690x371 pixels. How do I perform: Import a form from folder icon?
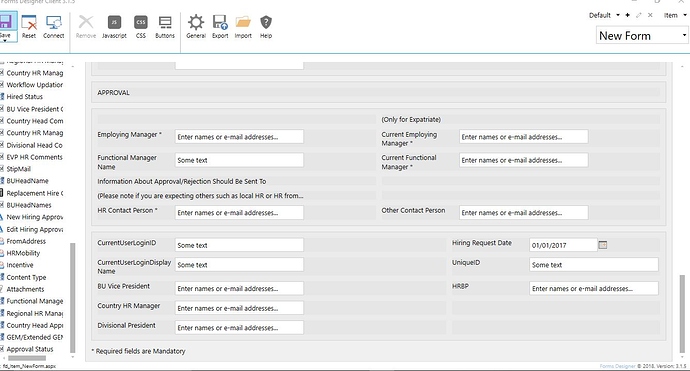243,26
